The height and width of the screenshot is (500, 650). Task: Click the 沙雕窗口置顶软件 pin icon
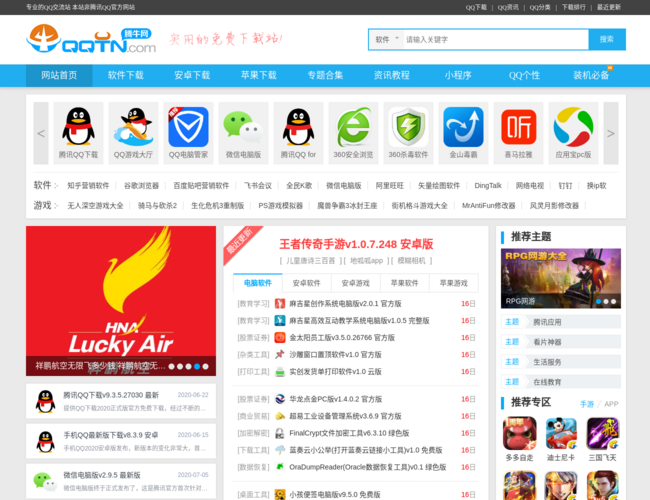280,355
